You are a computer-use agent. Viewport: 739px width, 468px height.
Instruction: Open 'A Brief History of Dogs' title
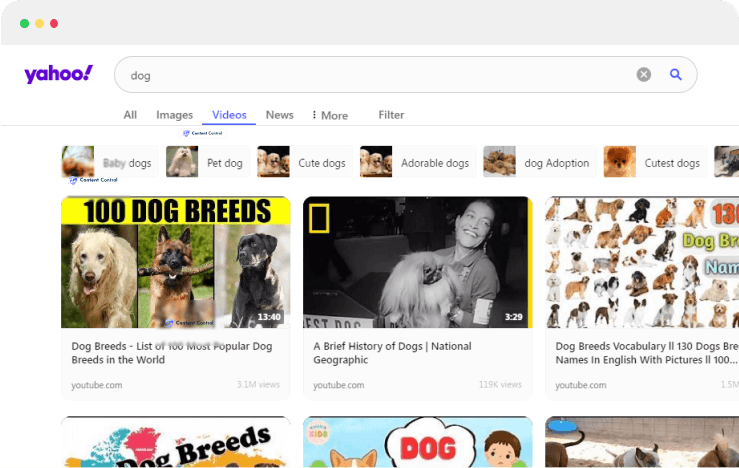point(392,353)
